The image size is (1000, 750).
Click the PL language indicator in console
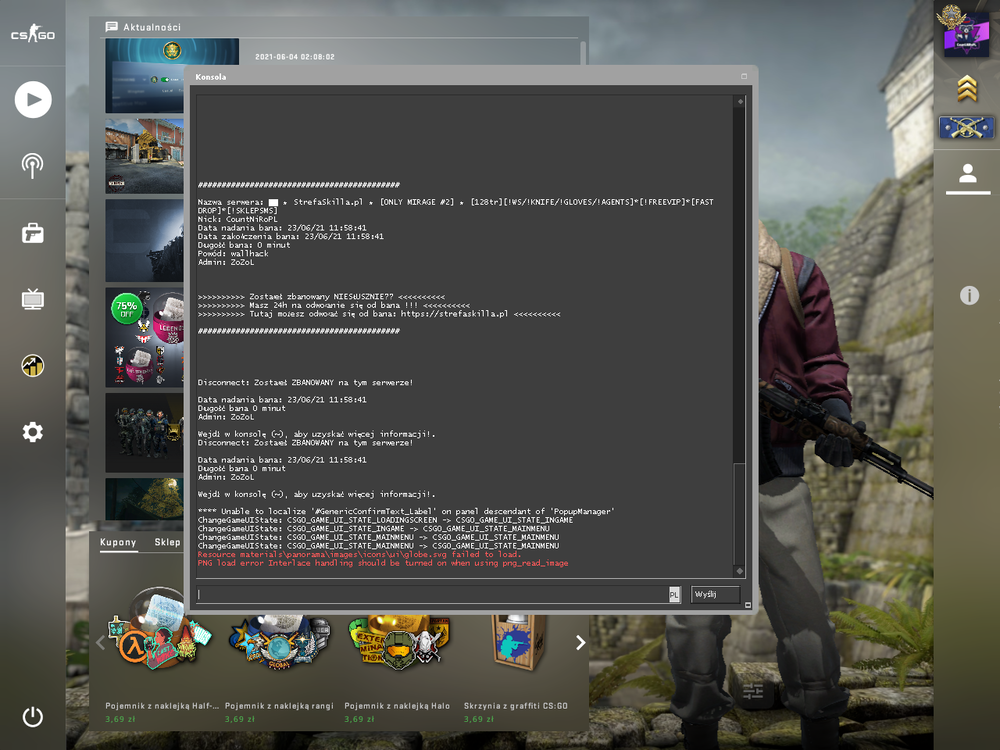(674, 594)
